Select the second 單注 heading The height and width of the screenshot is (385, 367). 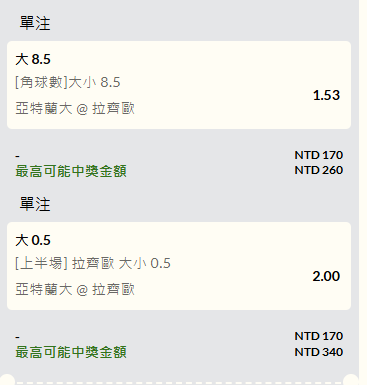(35, 204)
